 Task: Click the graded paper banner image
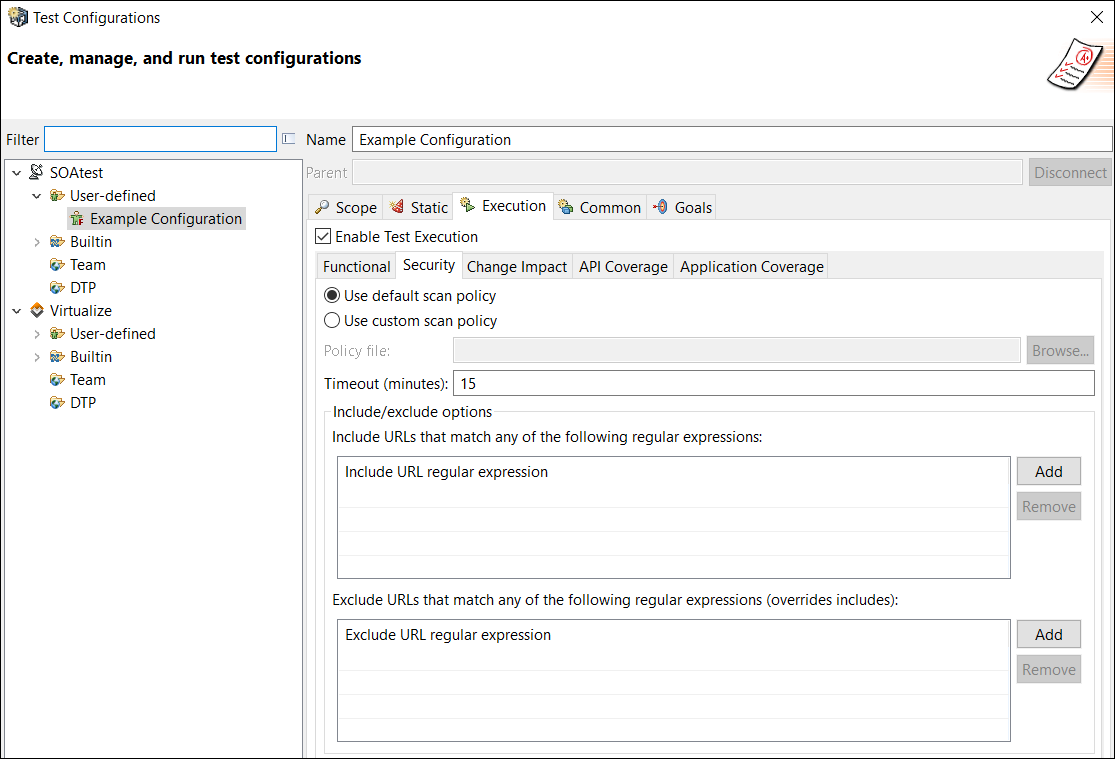click(1079, 65)
